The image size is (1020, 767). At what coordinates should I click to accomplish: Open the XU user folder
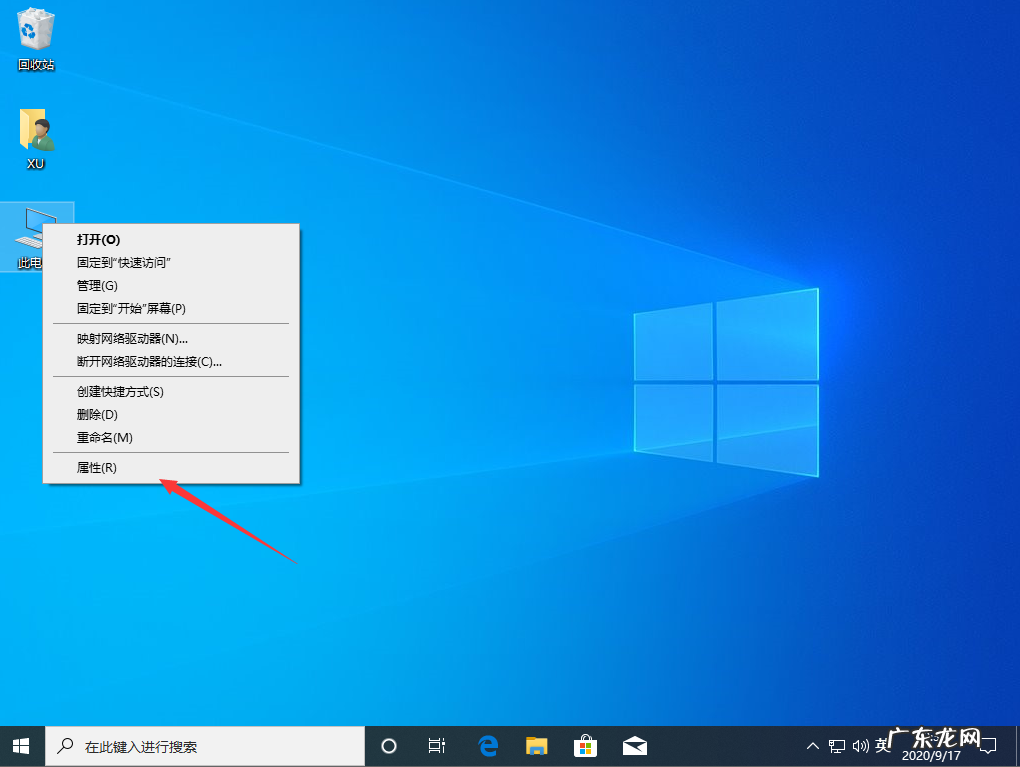[35, 130]
